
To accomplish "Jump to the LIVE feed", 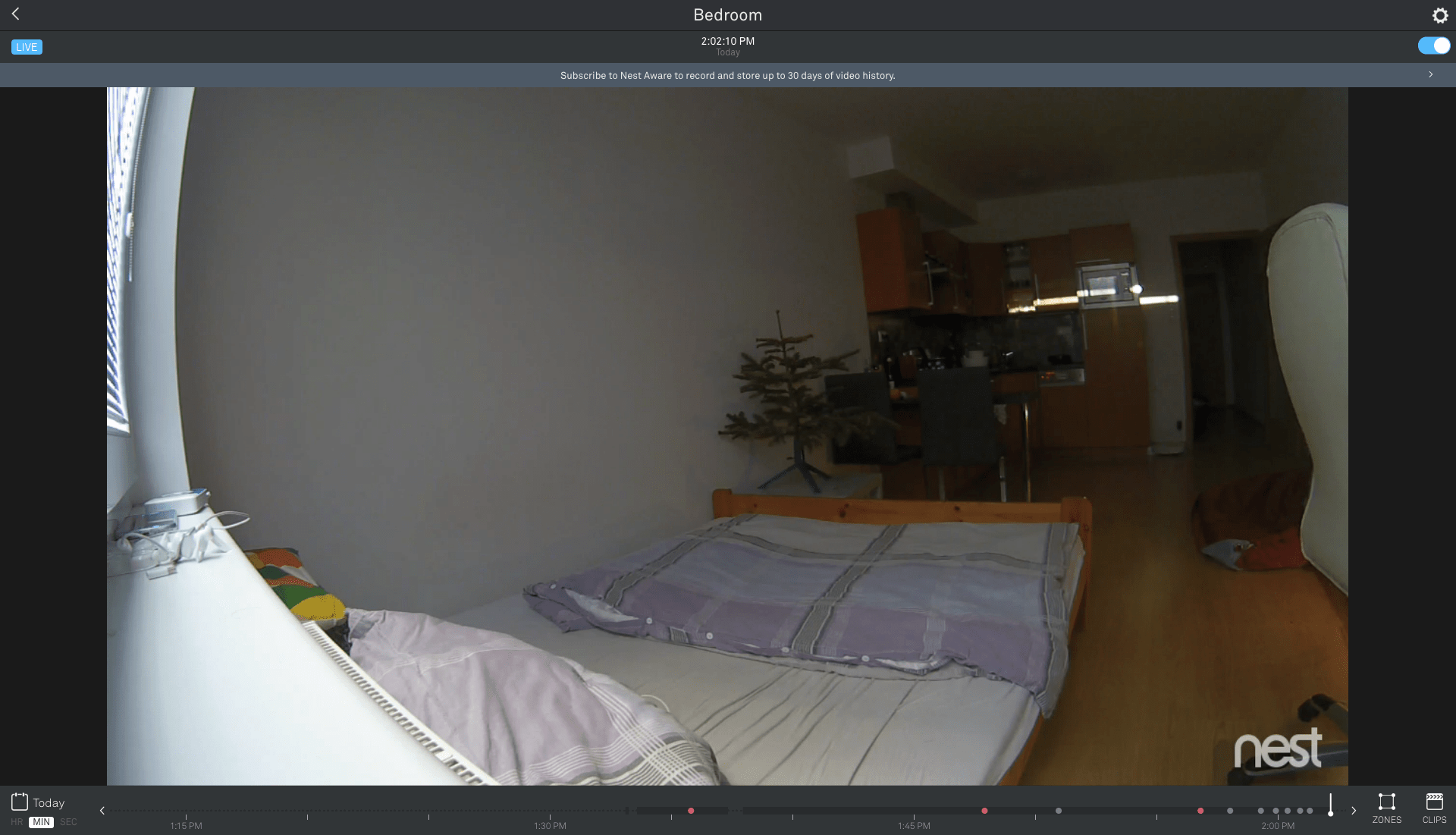I will (x=27, y=47).
